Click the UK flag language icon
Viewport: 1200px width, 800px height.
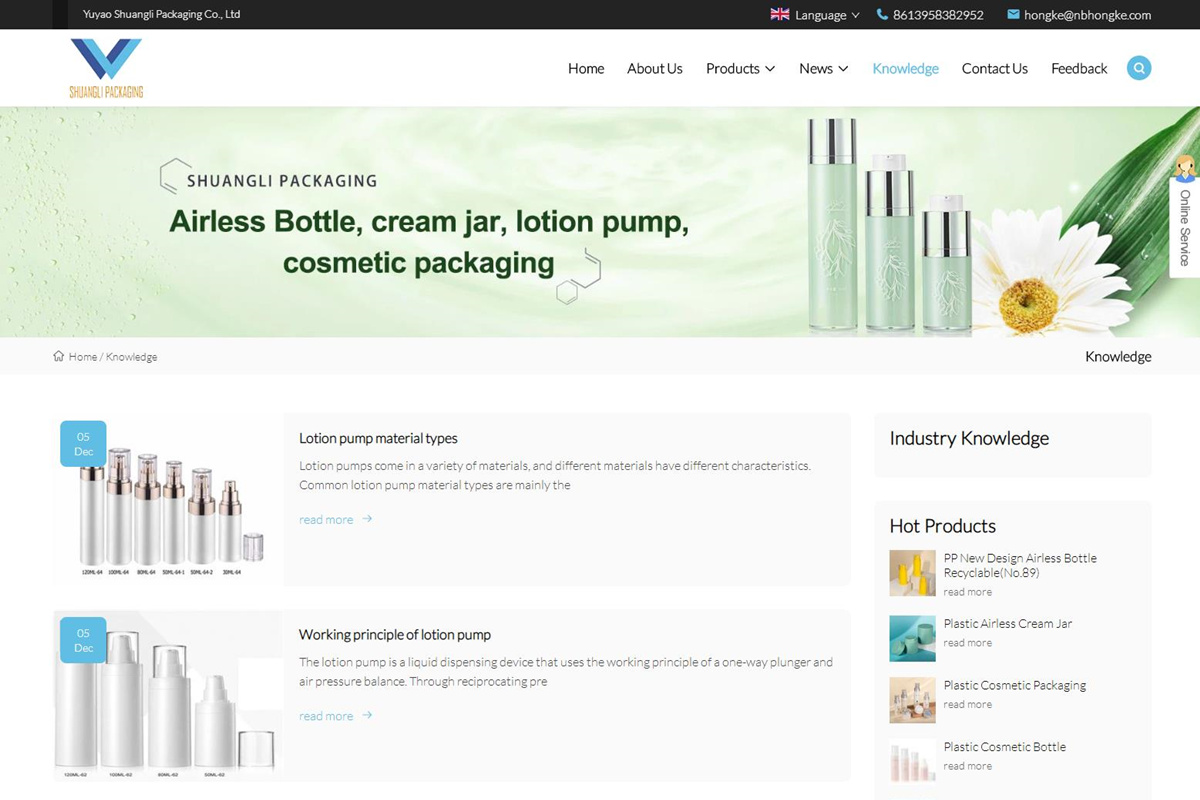[x=780, y=14]
